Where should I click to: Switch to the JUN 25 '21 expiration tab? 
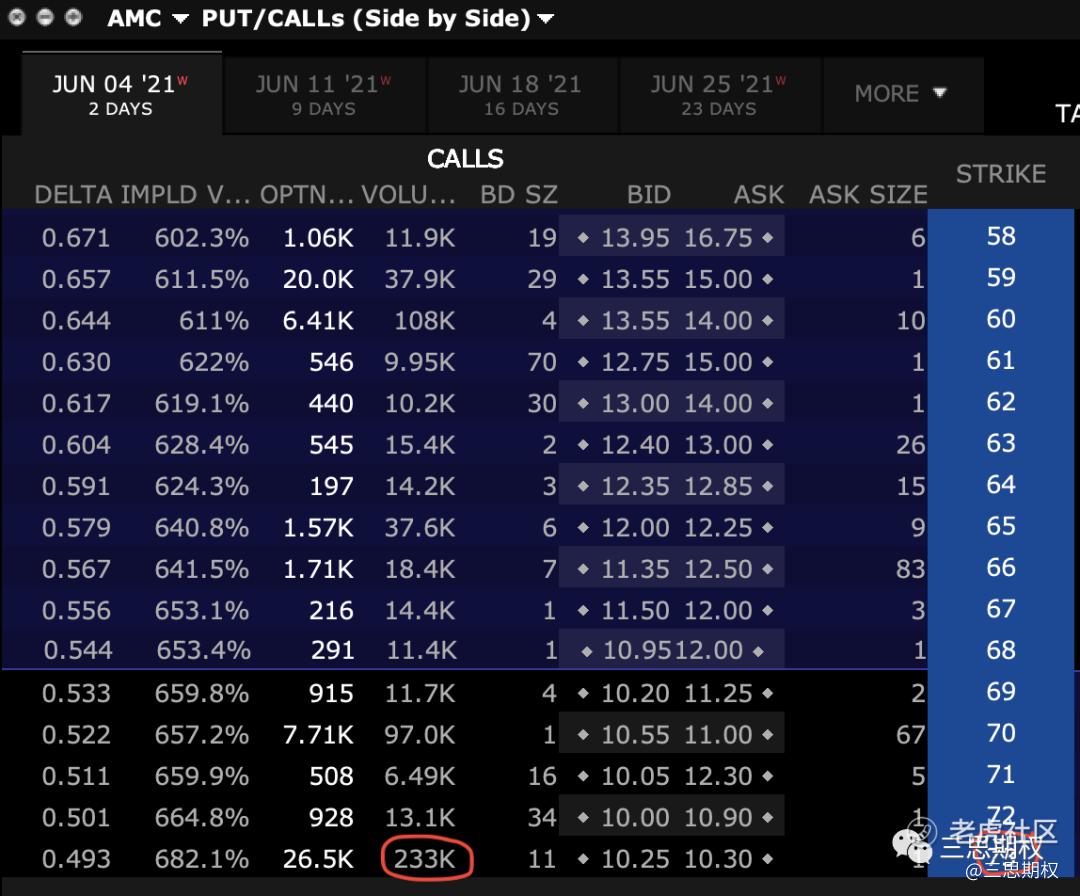tap(719, 94)
